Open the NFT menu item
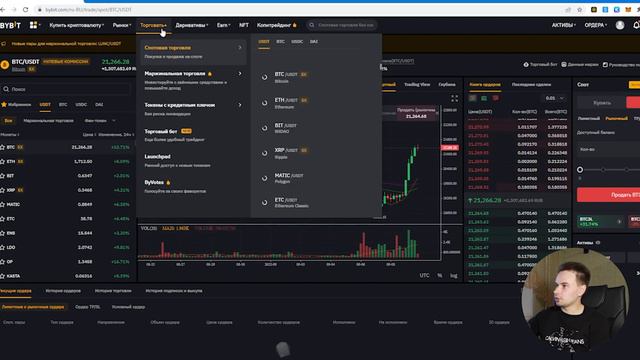 (244, 25)
